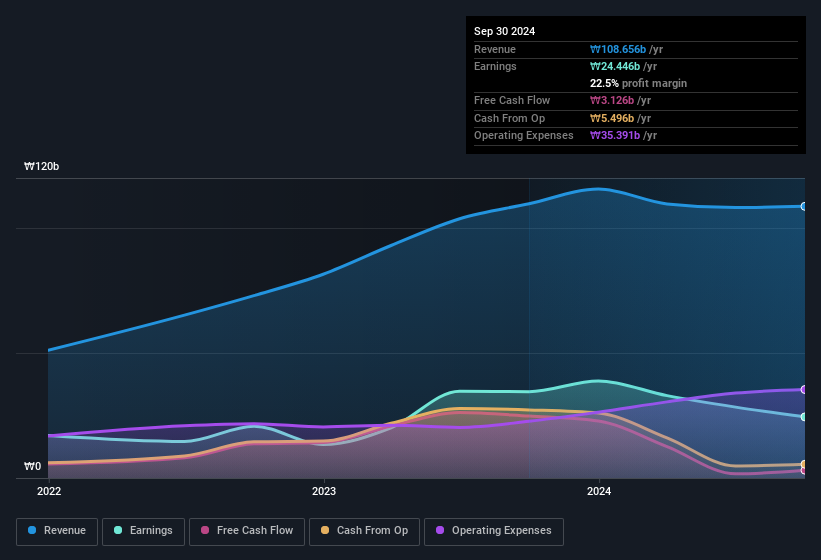
Task: Click the ₩0 y-axis label
Action: pos(32,466)
